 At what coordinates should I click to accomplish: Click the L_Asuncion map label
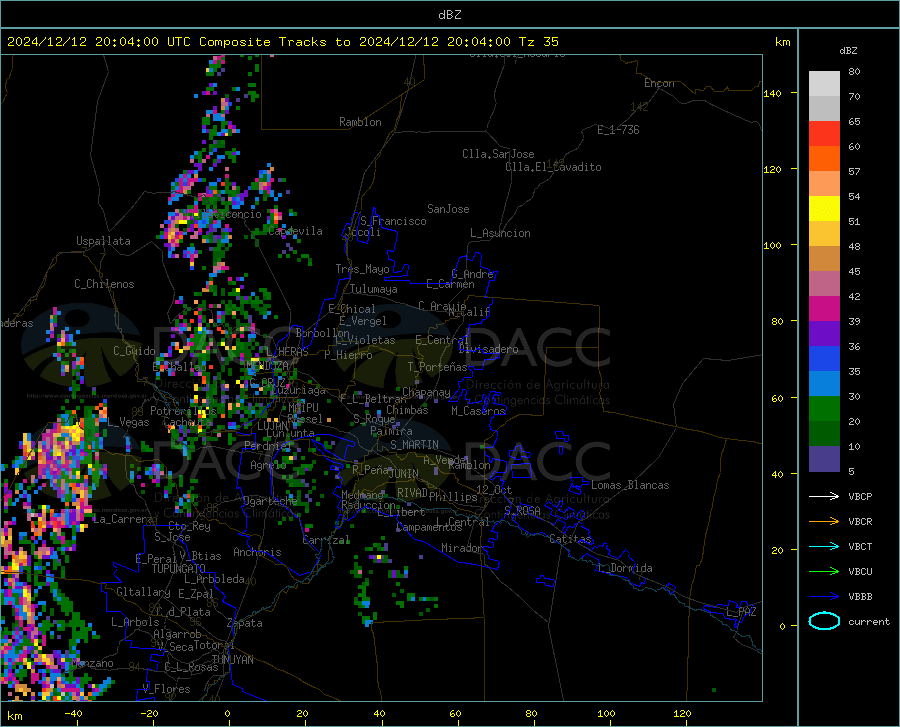coord(500,233)
